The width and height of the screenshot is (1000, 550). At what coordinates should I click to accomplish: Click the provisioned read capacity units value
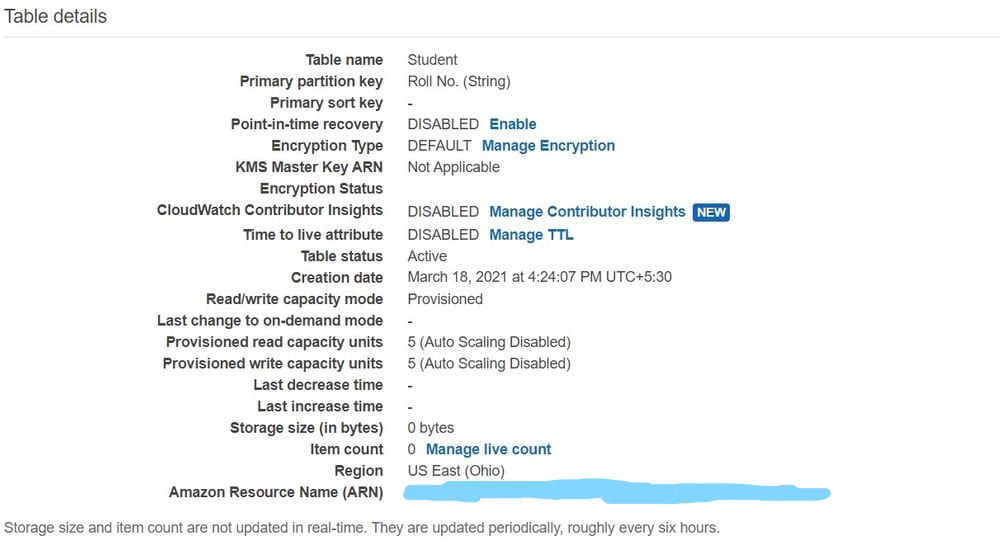click(x=489, y=342)
